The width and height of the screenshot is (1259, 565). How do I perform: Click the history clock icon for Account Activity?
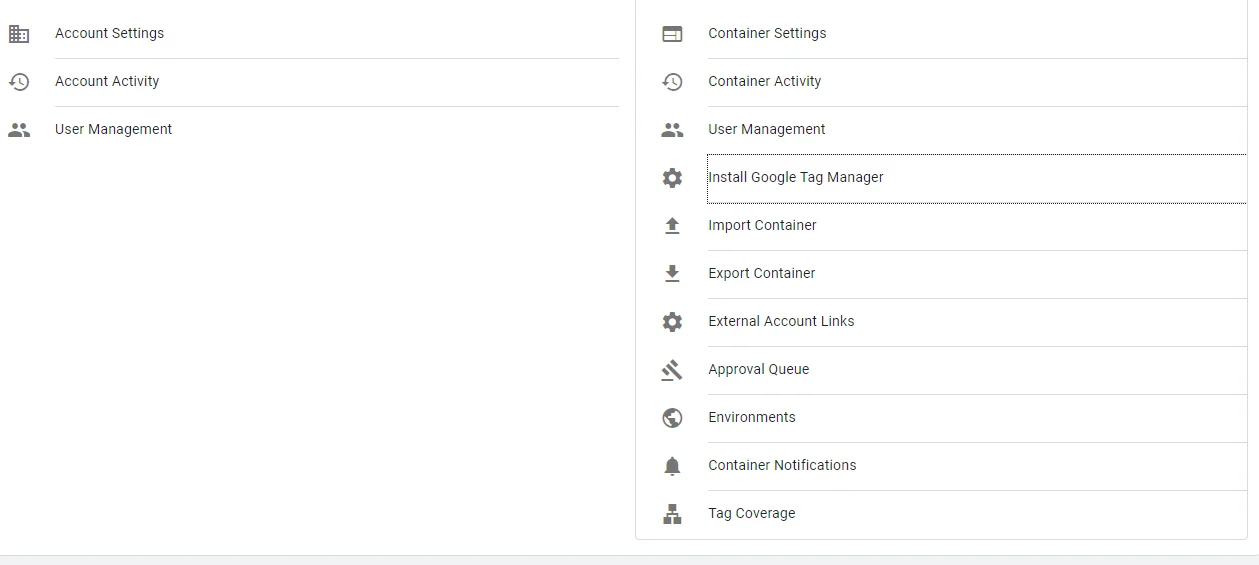coord(19,82)
